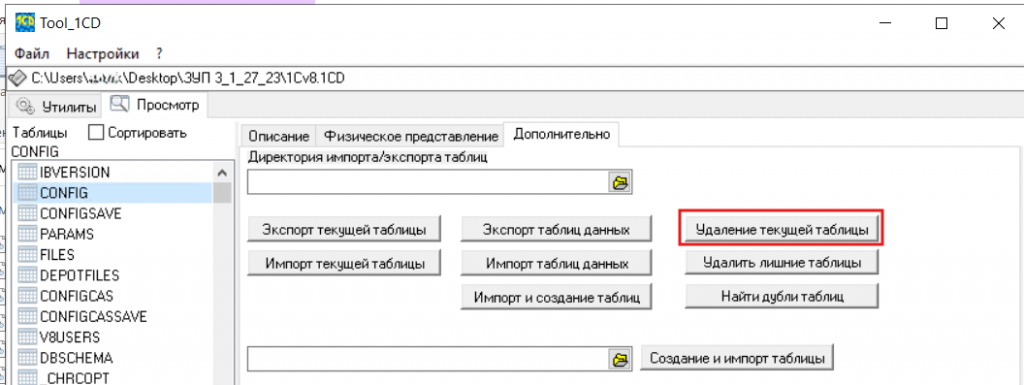Screen dimensions: 1024x385
Task: Select the V8USERS table name
Action: pyautogui.click(x=69, y=337)
